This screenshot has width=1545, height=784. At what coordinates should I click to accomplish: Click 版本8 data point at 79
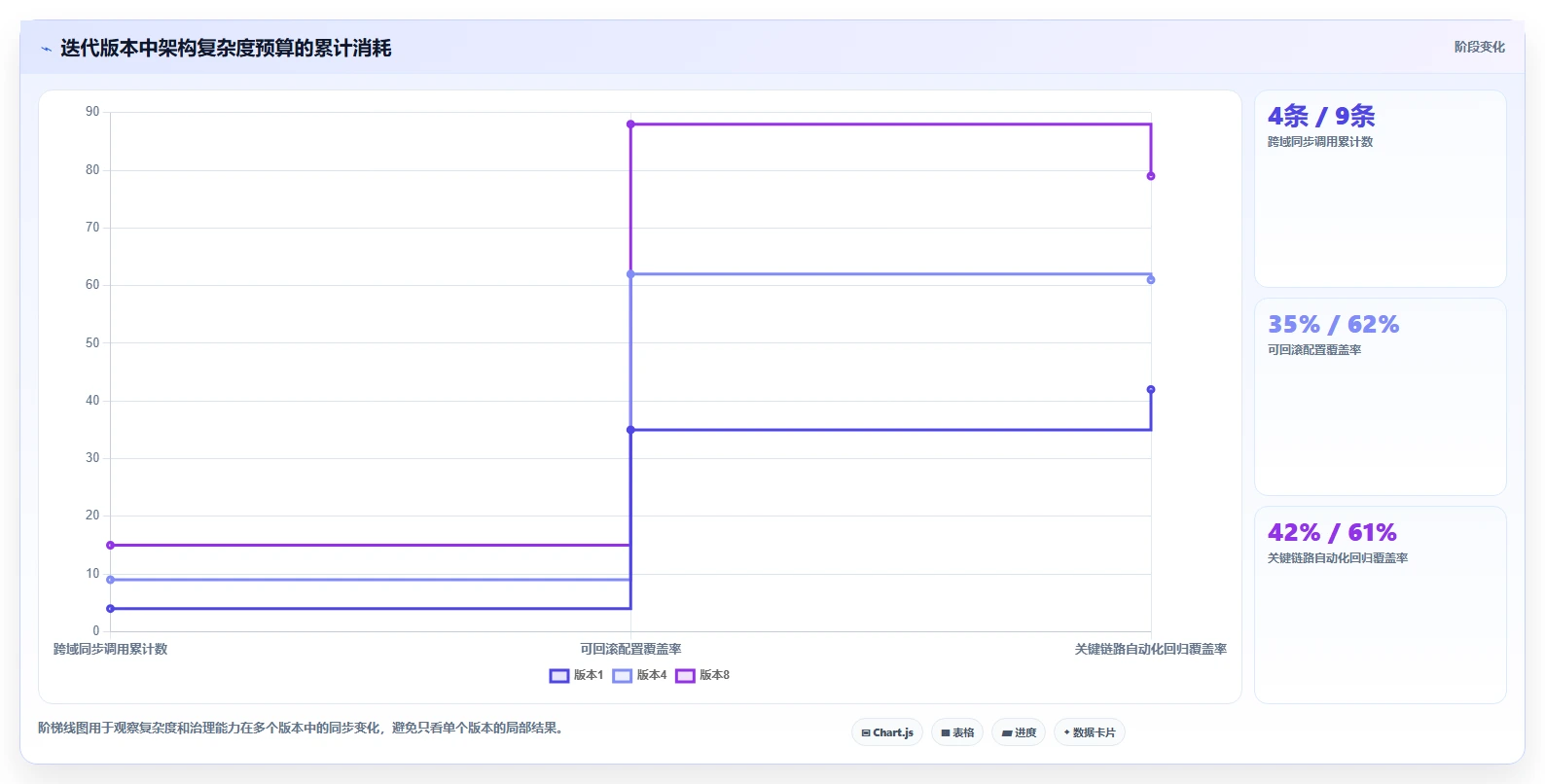click(1151, 176)
